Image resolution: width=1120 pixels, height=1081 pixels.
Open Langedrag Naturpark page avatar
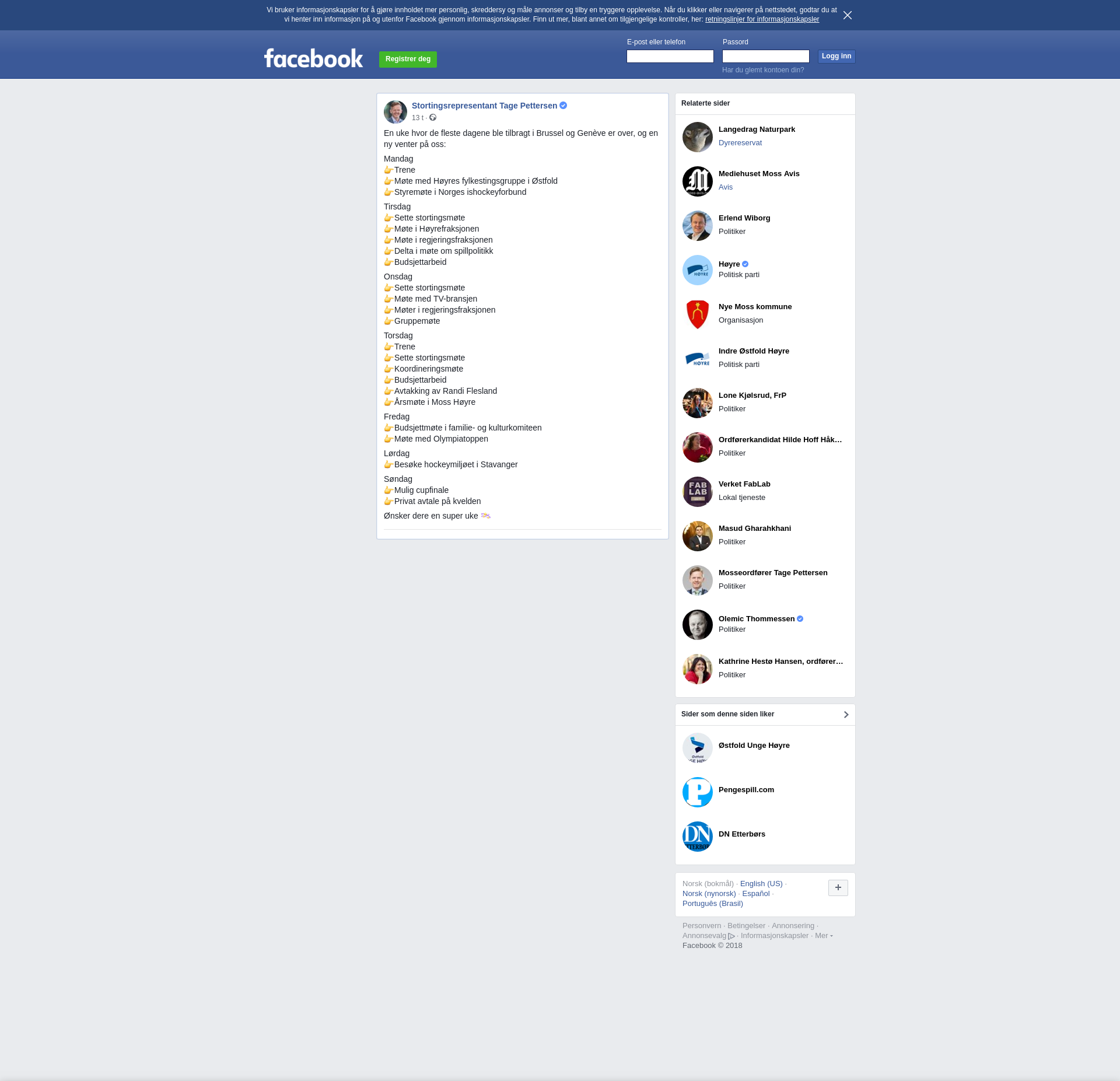coord(697,137)
